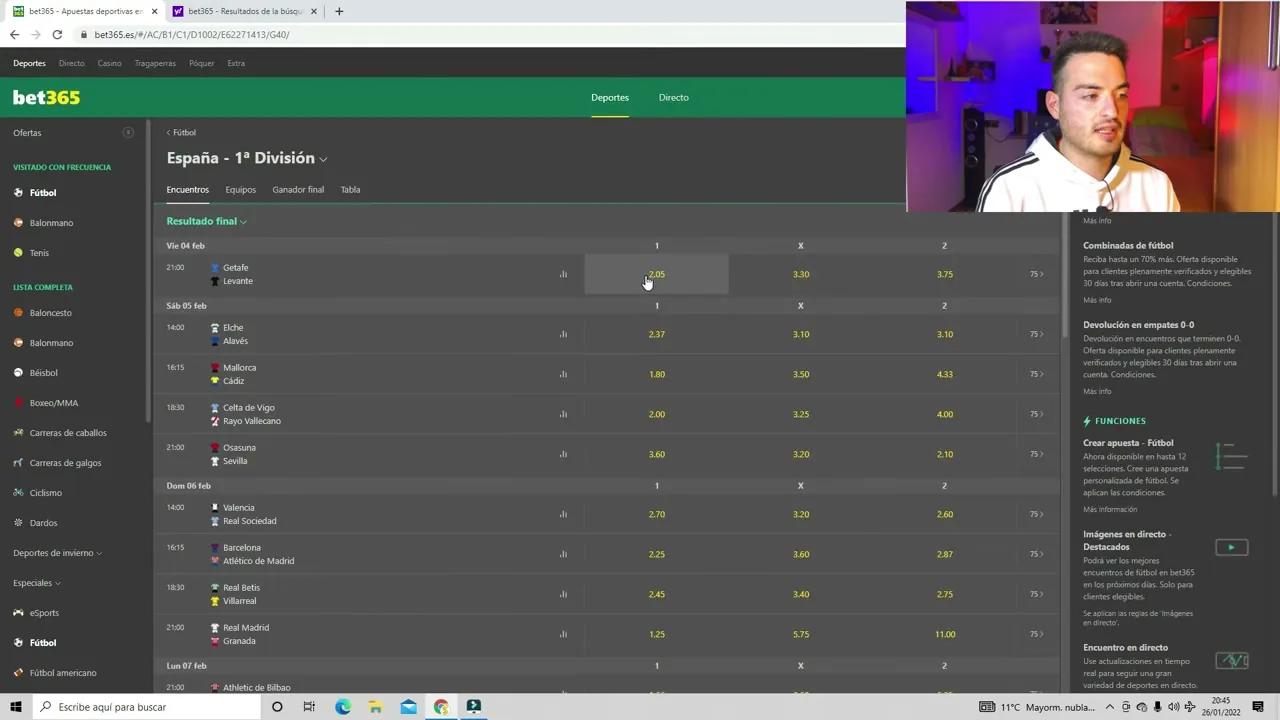
Task: Open stats icon for Barcelona vs Atlético
Action: (563, 554)
